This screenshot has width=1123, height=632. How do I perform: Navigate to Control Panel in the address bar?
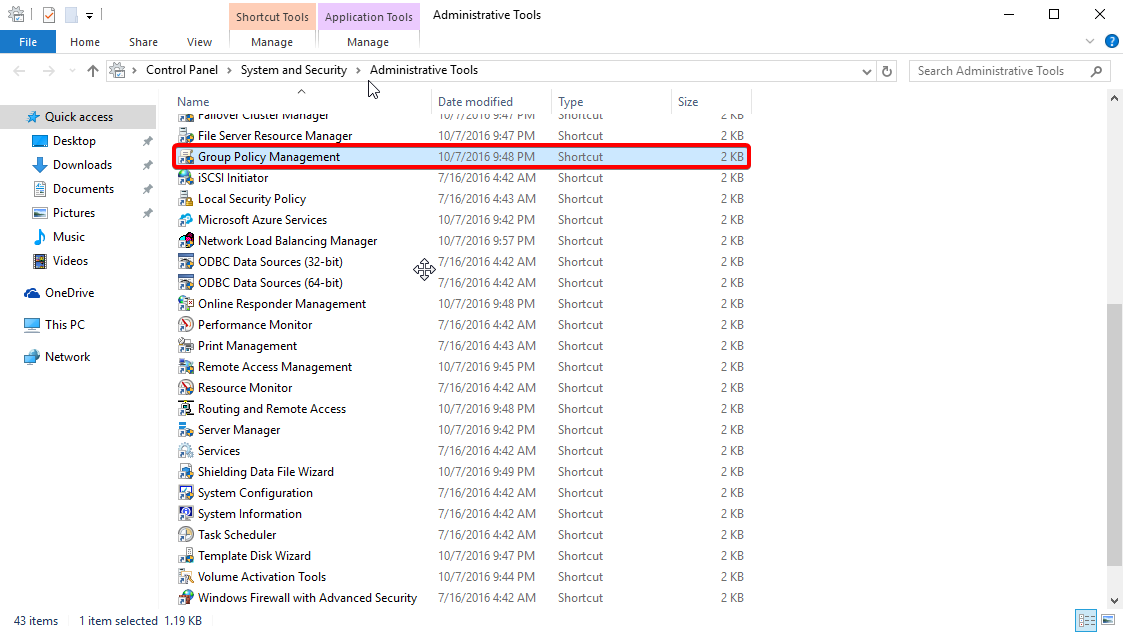tap(182, 70)
